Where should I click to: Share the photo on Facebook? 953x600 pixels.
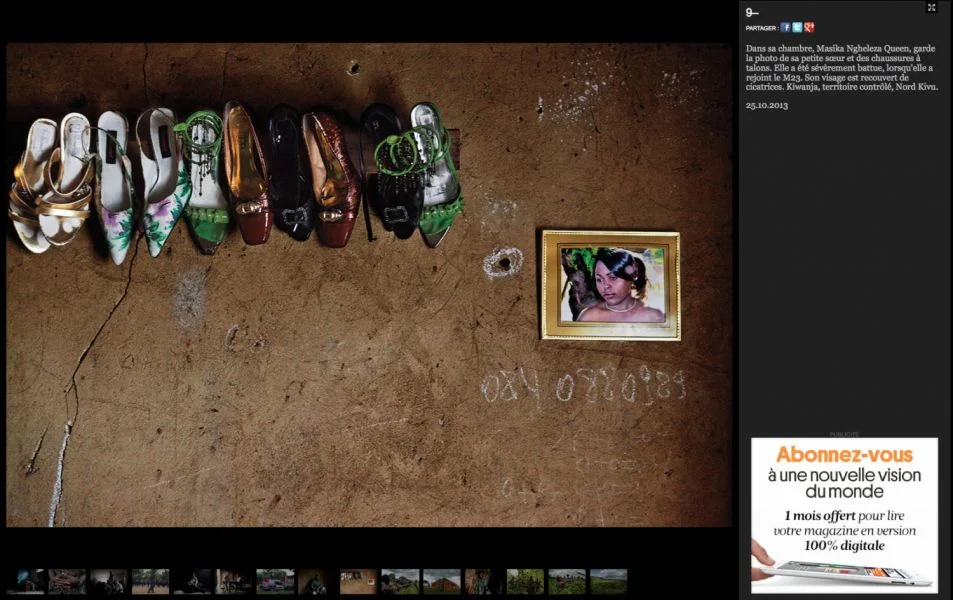point(785,27)
